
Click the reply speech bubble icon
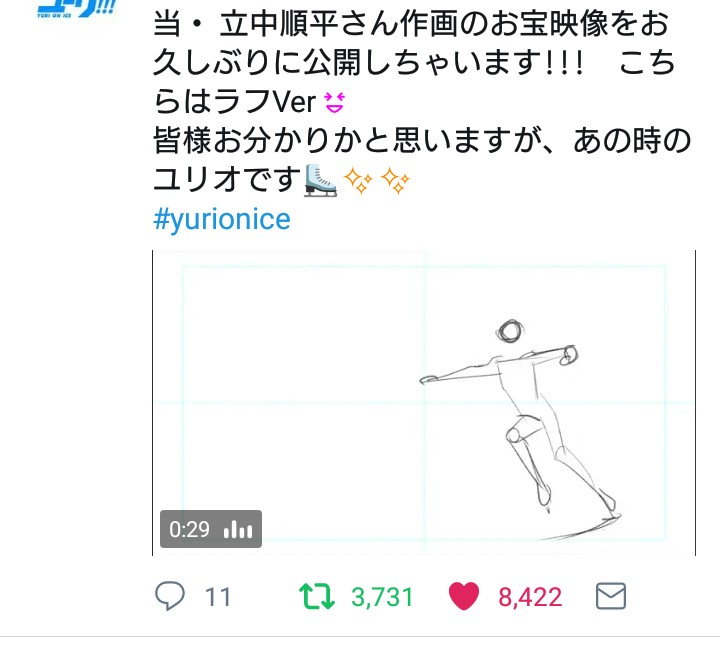pyautogui.click(x=171, y=597)
